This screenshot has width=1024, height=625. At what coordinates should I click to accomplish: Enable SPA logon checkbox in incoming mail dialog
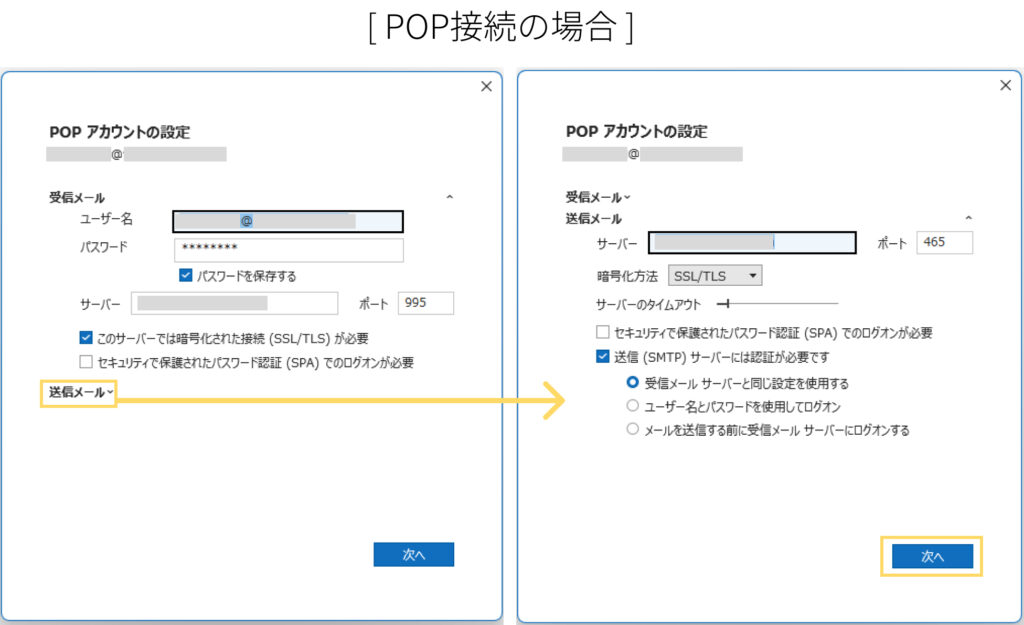pyautogui.click(x=86, y=362)
